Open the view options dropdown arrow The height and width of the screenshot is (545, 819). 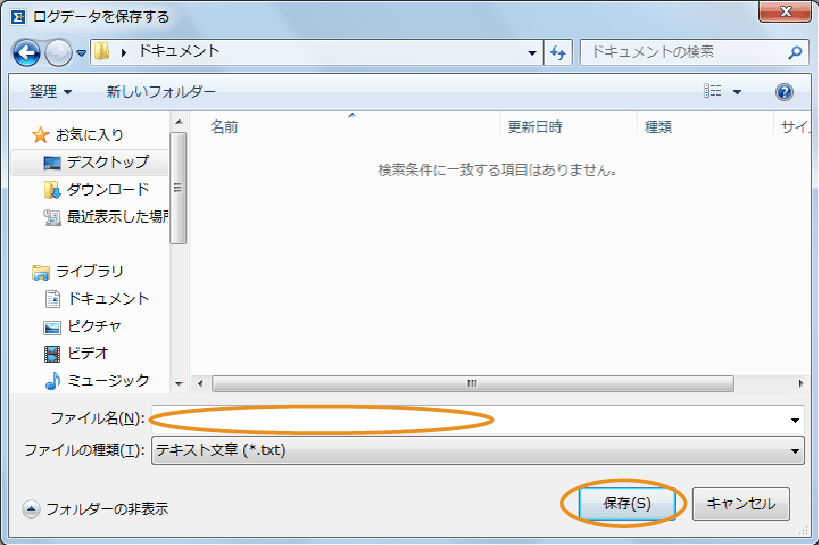(x=737, y=92)
